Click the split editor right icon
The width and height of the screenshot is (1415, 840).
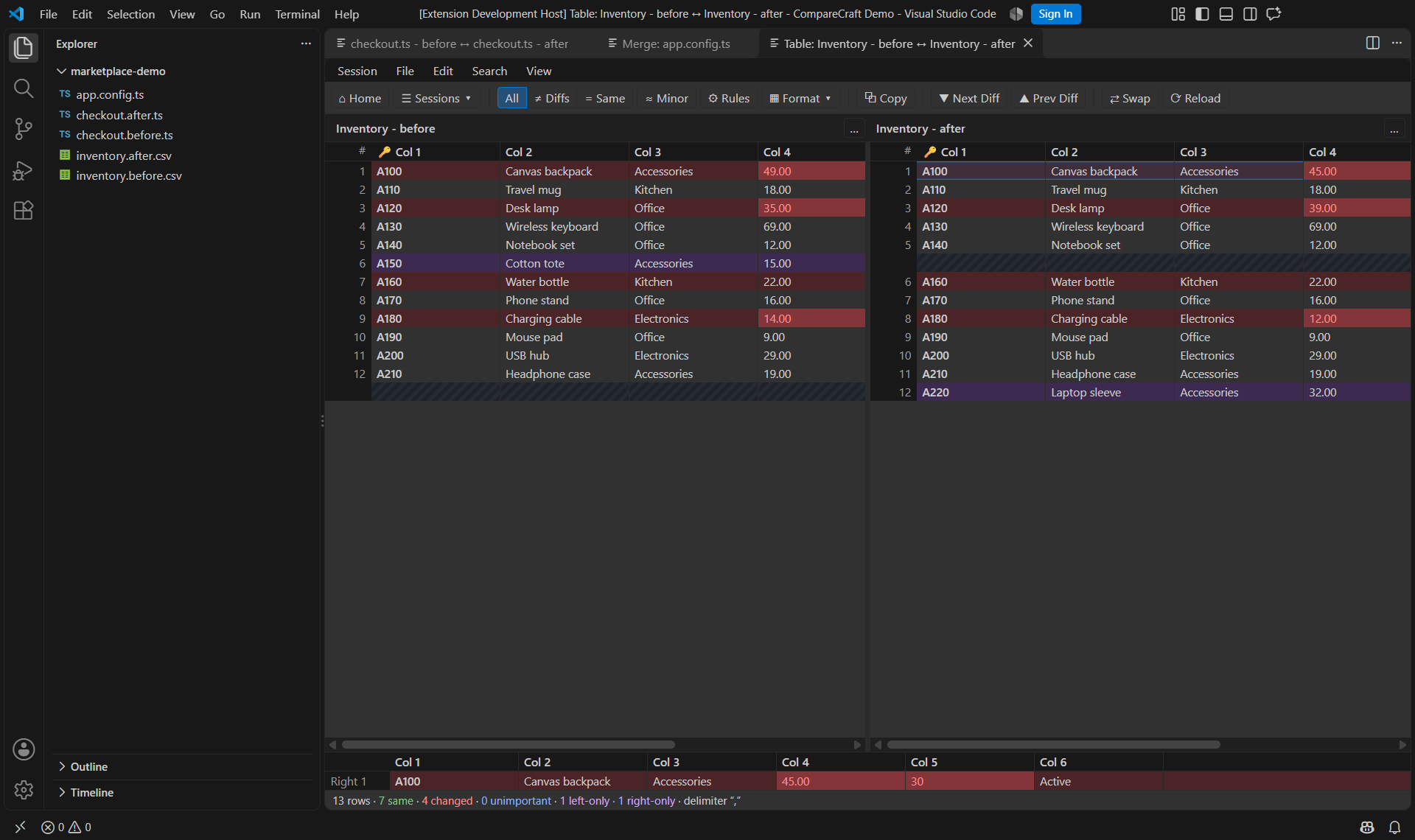click(x=1372, y=43)
